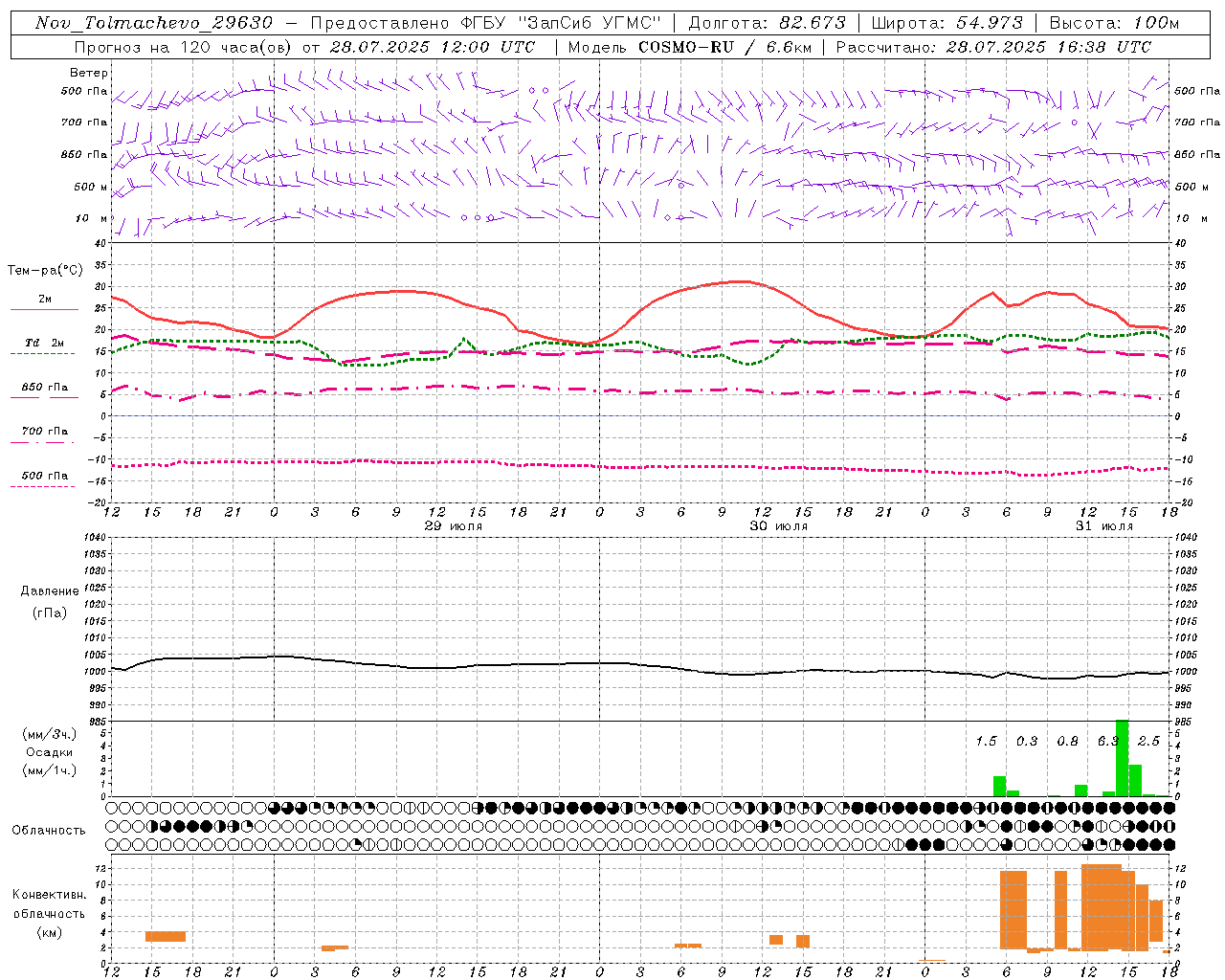This screenshot has width=1225, height=980.
Task: Click the 'Тем-ра(°C)' axis title
Action: click(45, 271)
